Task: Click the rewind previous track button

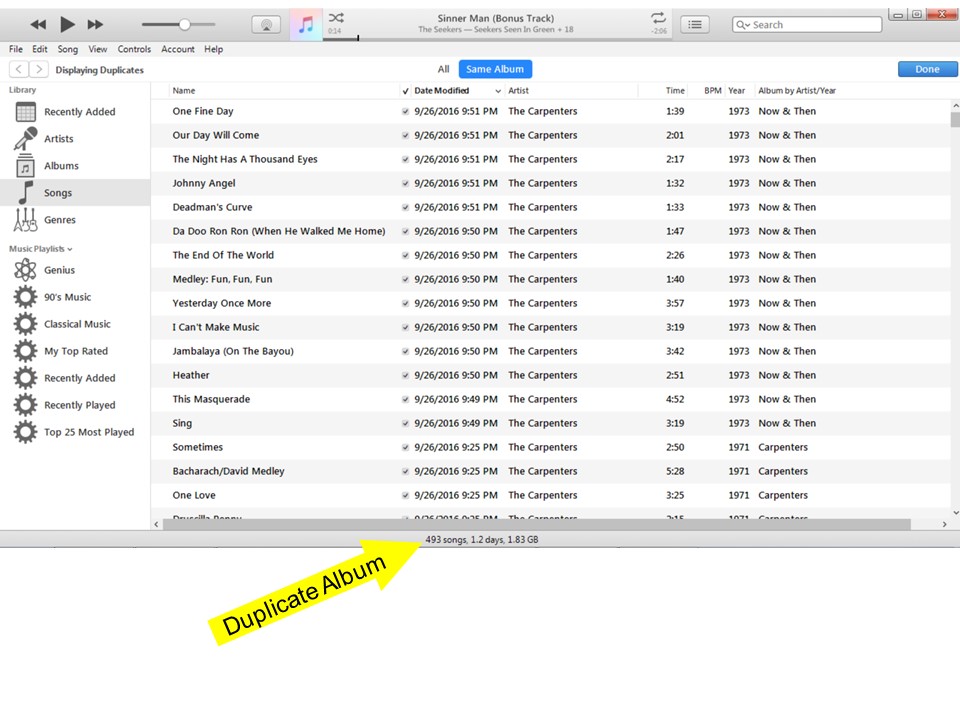Action: [38, 24]
